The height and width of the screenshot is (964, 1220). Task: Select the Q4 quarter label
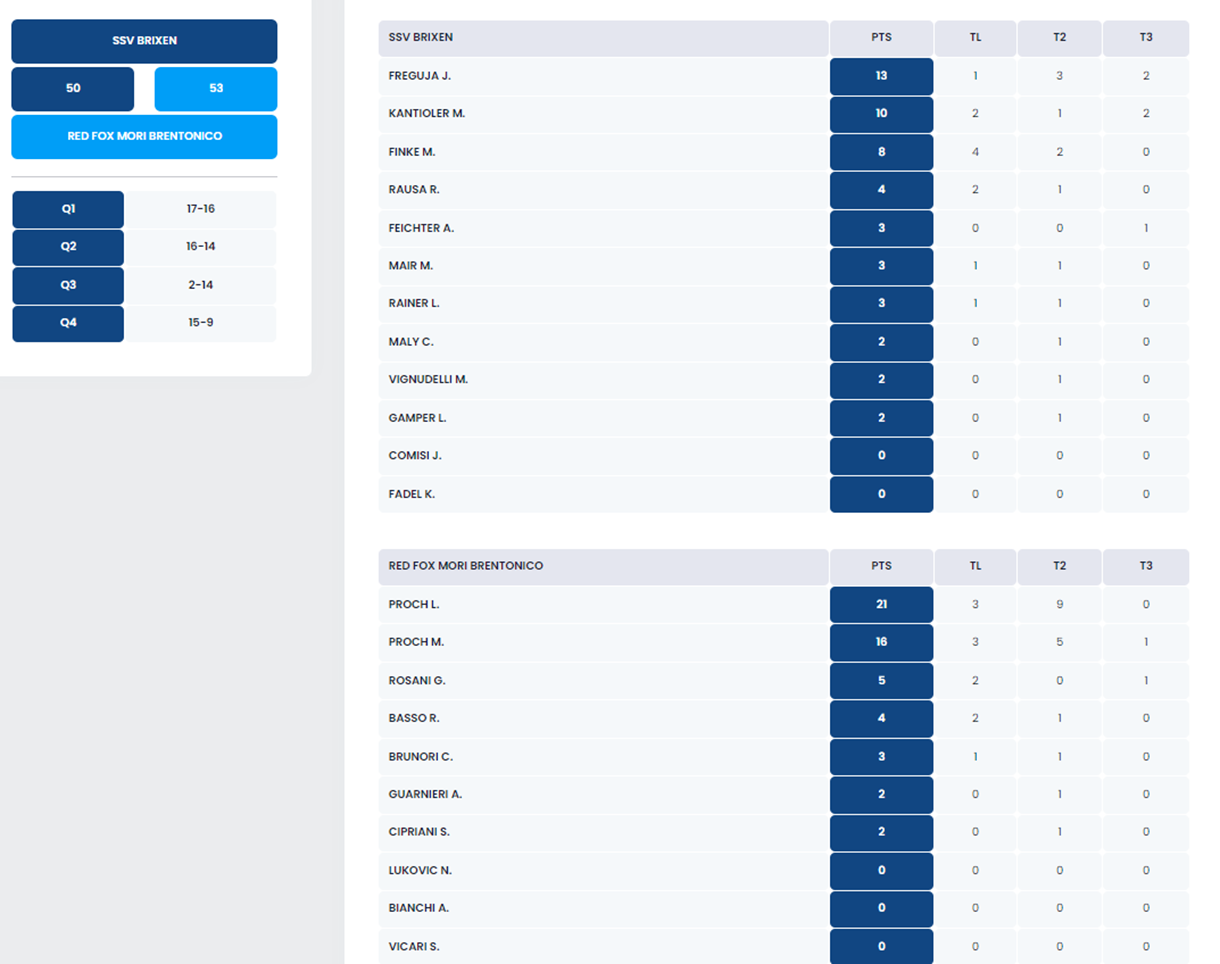click(x=68, y=323)
